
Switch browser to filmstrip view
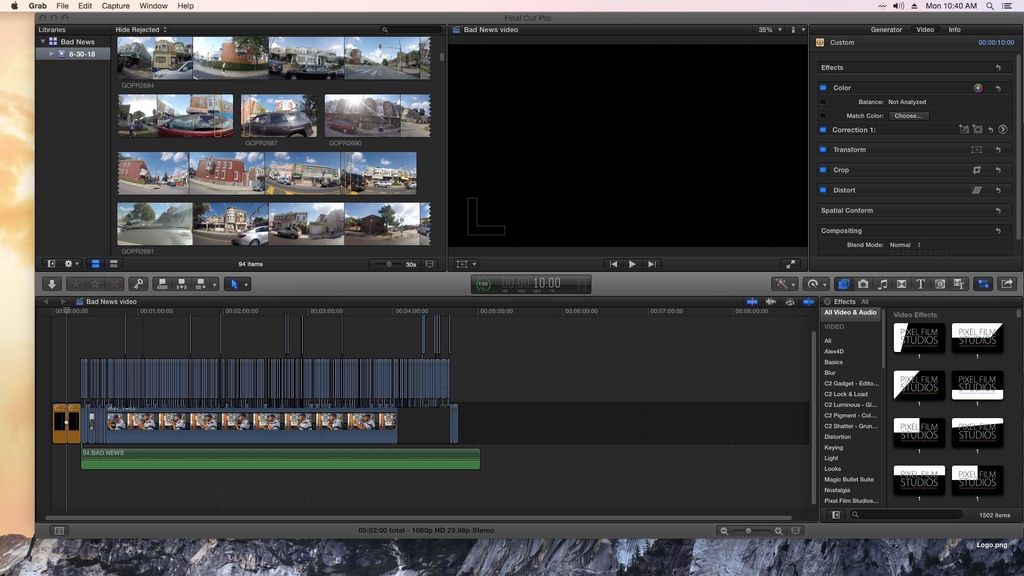(x=95, y=264)
